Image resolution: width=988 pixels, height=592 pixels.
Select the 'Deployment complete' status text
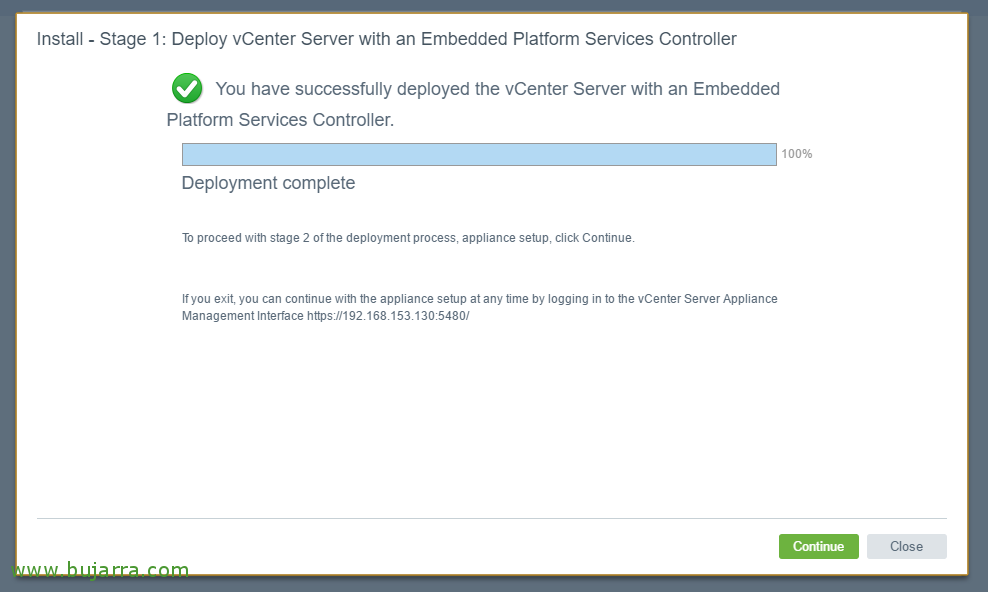pyautogui.click(x=268, y=183)
